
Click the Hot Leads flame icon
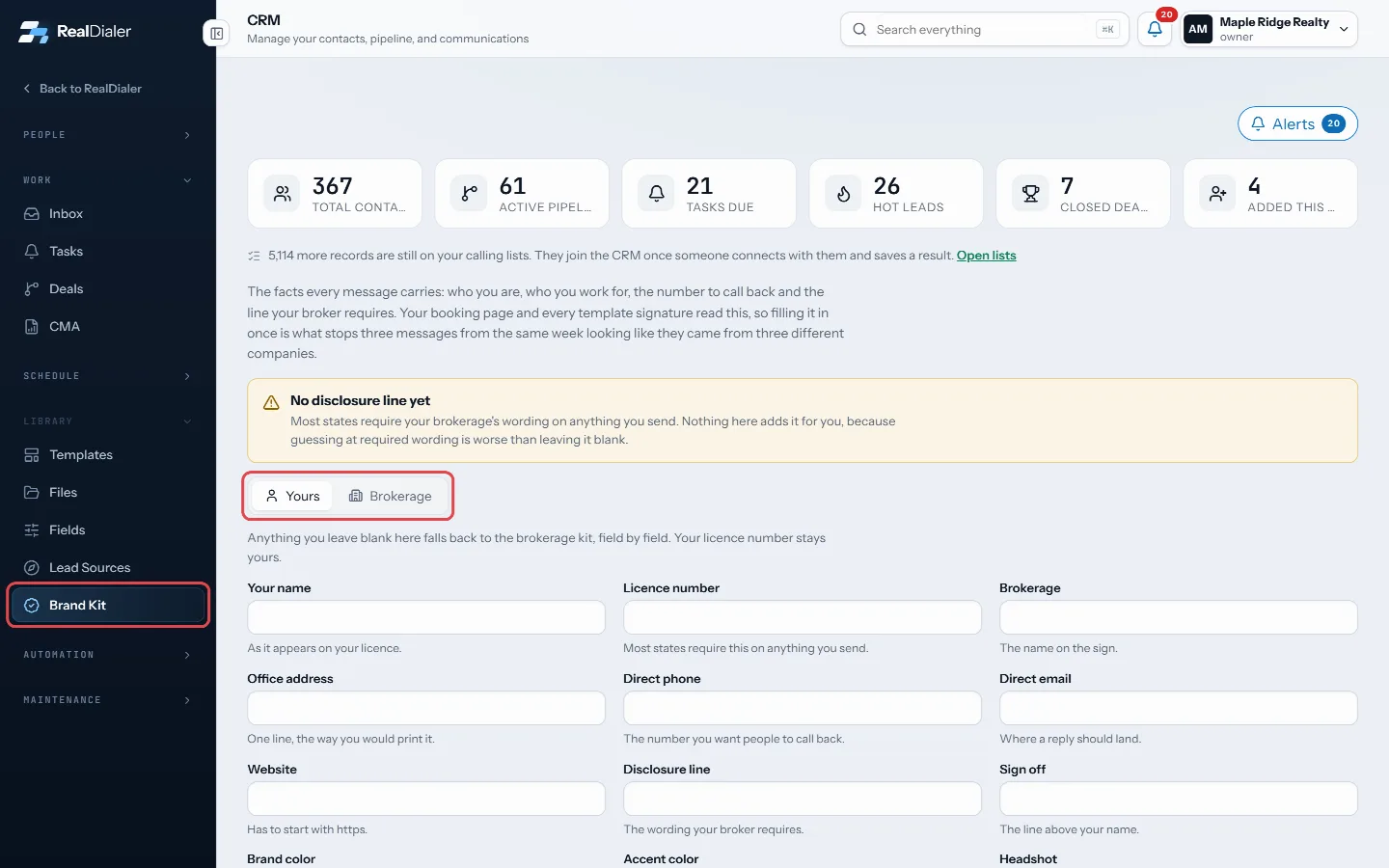[x=843, y=194]
